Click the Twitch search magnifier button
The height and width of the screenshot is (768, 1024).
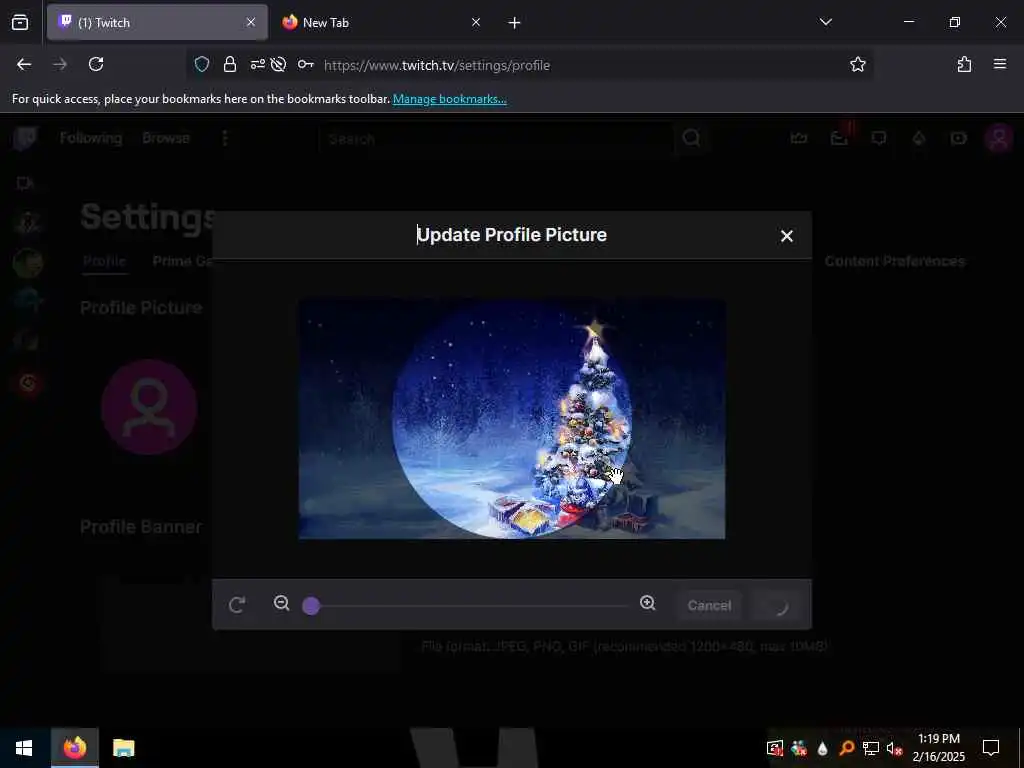tap(691, 138)
